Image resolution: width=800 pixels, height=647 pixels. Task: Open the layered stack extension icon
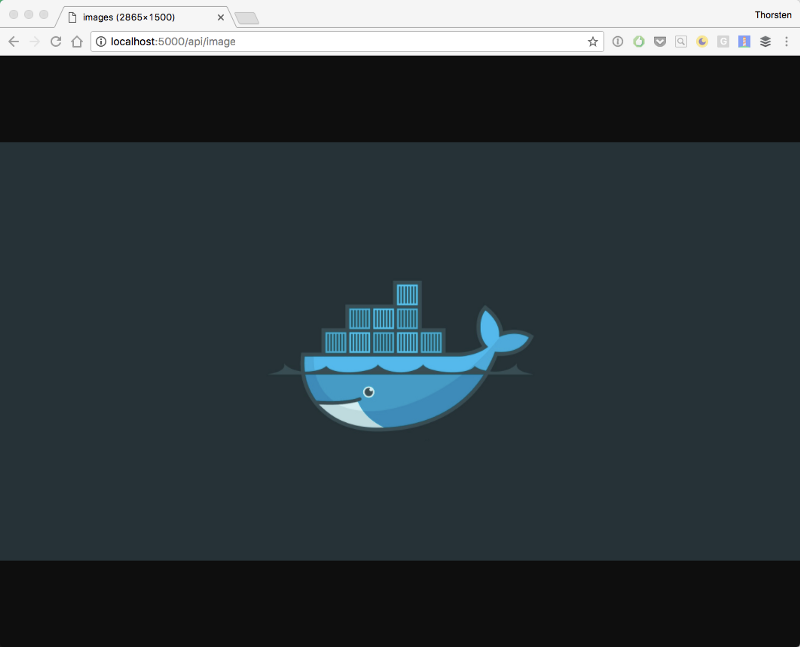[765, 41]
